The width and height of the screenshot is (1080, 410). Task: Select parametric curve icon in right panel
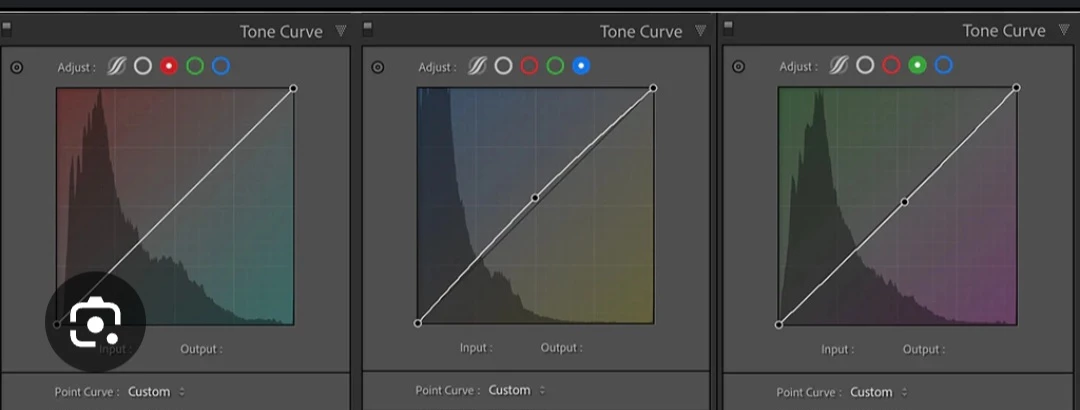pos(838,65)
